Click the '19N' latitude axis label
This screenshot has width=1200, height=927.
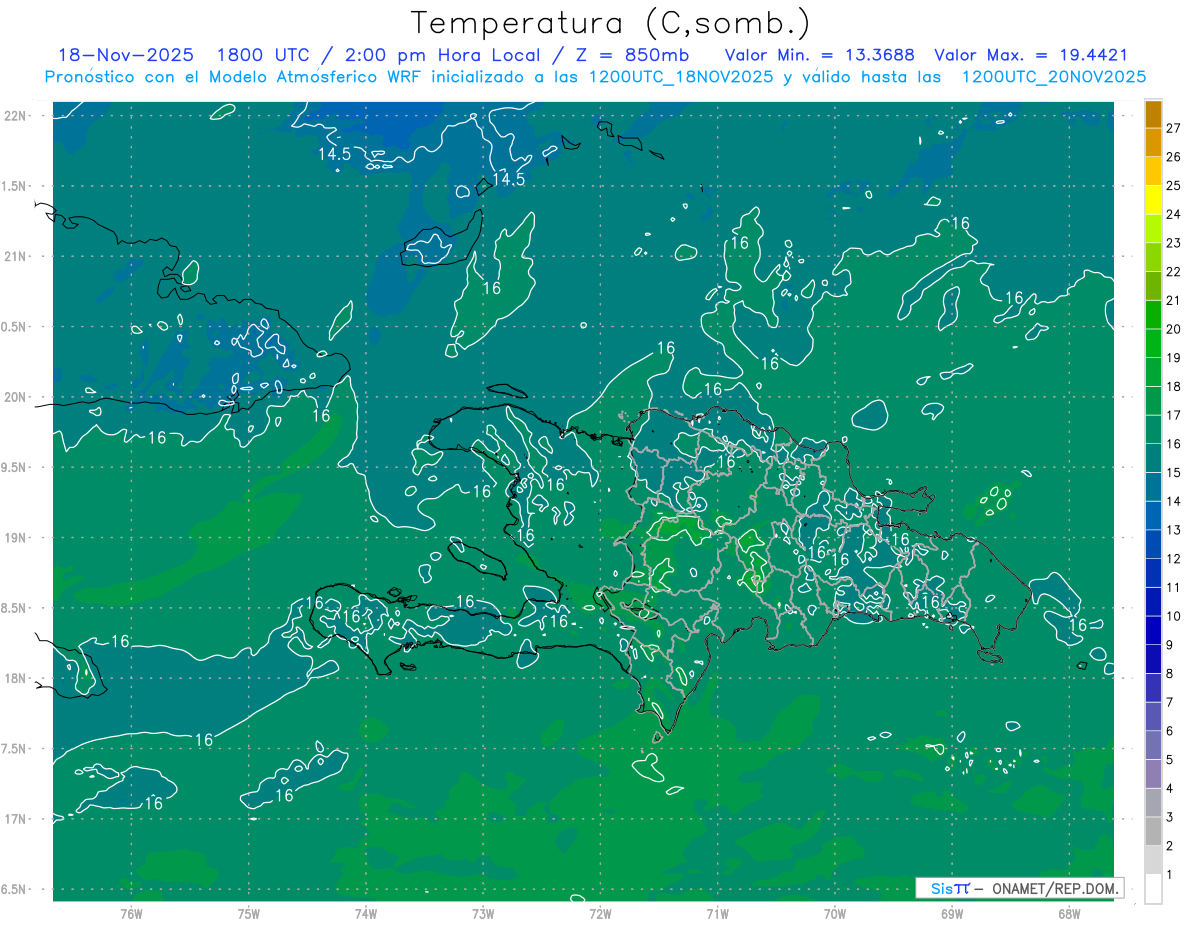[x=16, y=538]
